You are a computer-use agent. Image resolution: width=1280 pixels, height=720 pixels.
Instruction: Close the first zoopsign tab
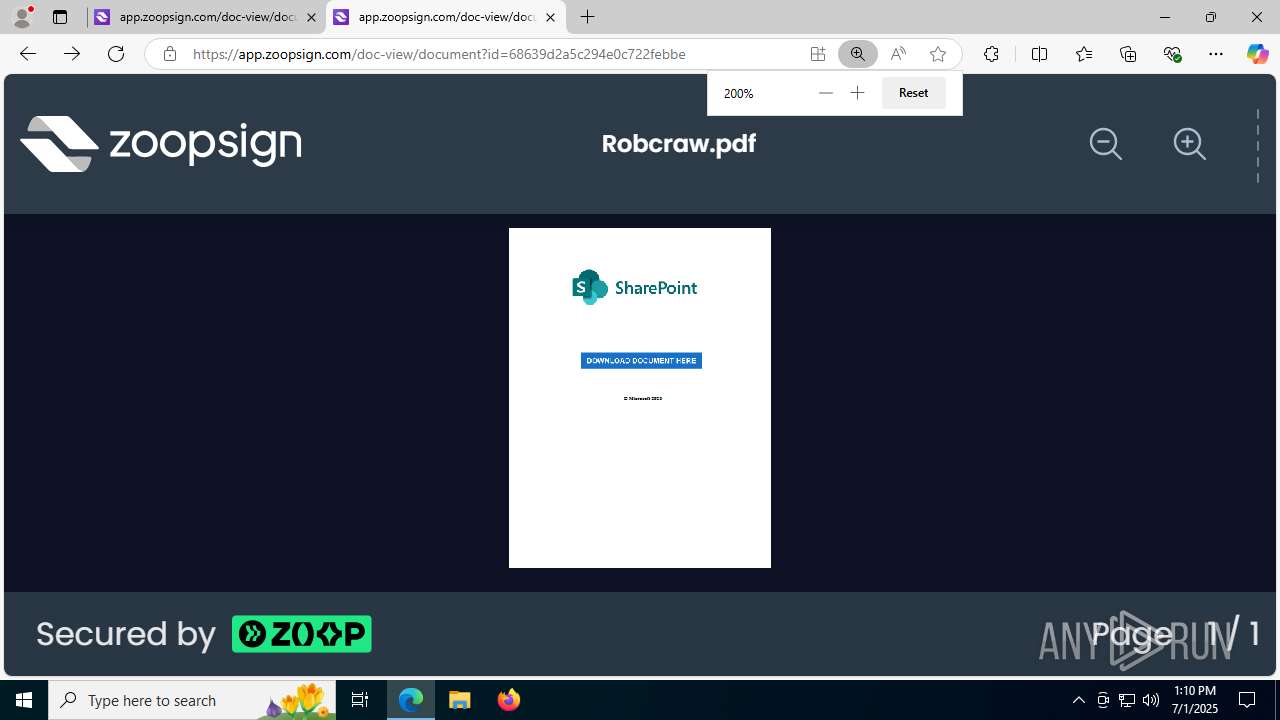(x=311, y=17)
